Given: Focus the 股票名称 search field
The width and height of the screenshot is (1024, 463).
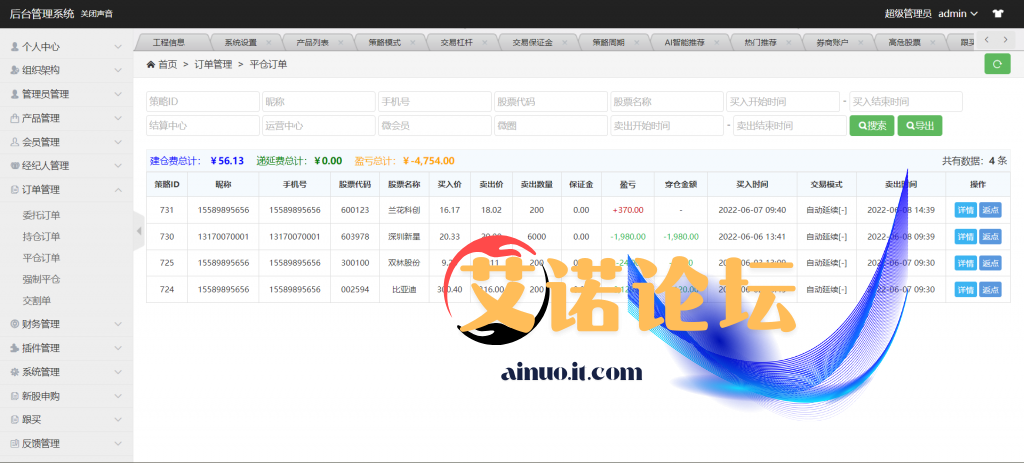Looking at the screenshot, I should pyautogui.click(x=667, y=102).
